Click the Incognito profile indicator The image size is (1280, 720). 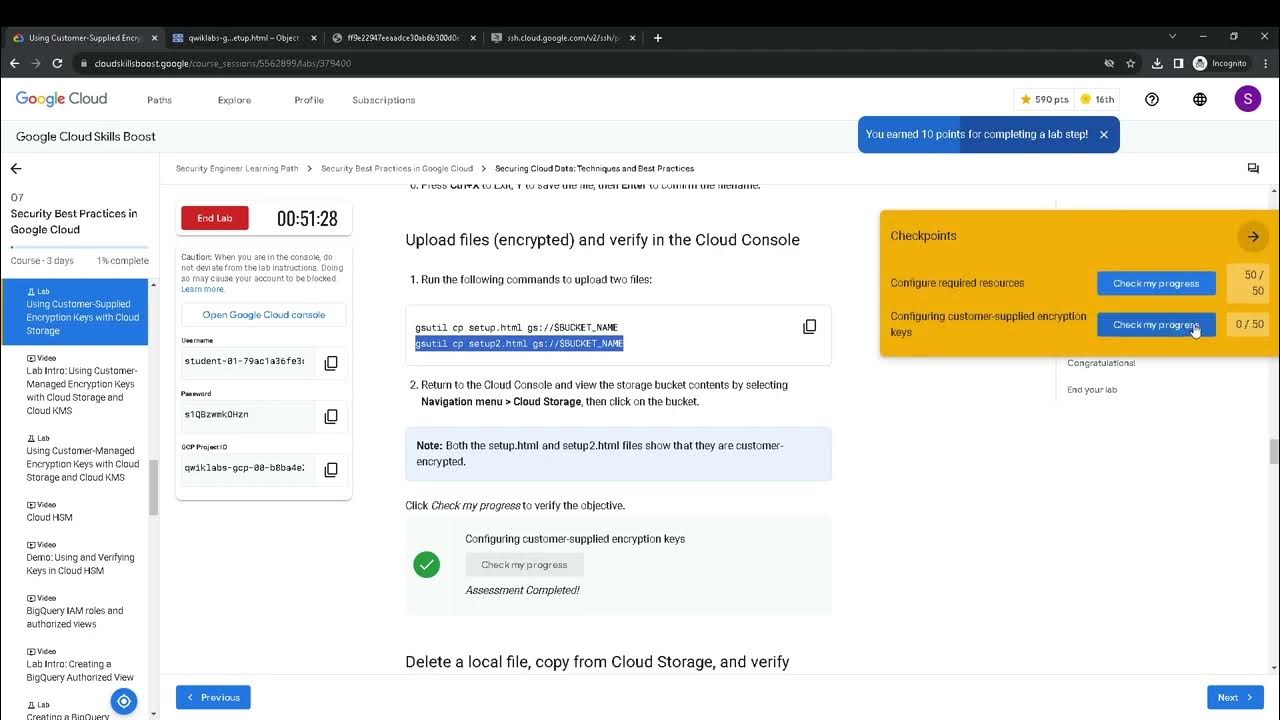(x=1220, y=63)
